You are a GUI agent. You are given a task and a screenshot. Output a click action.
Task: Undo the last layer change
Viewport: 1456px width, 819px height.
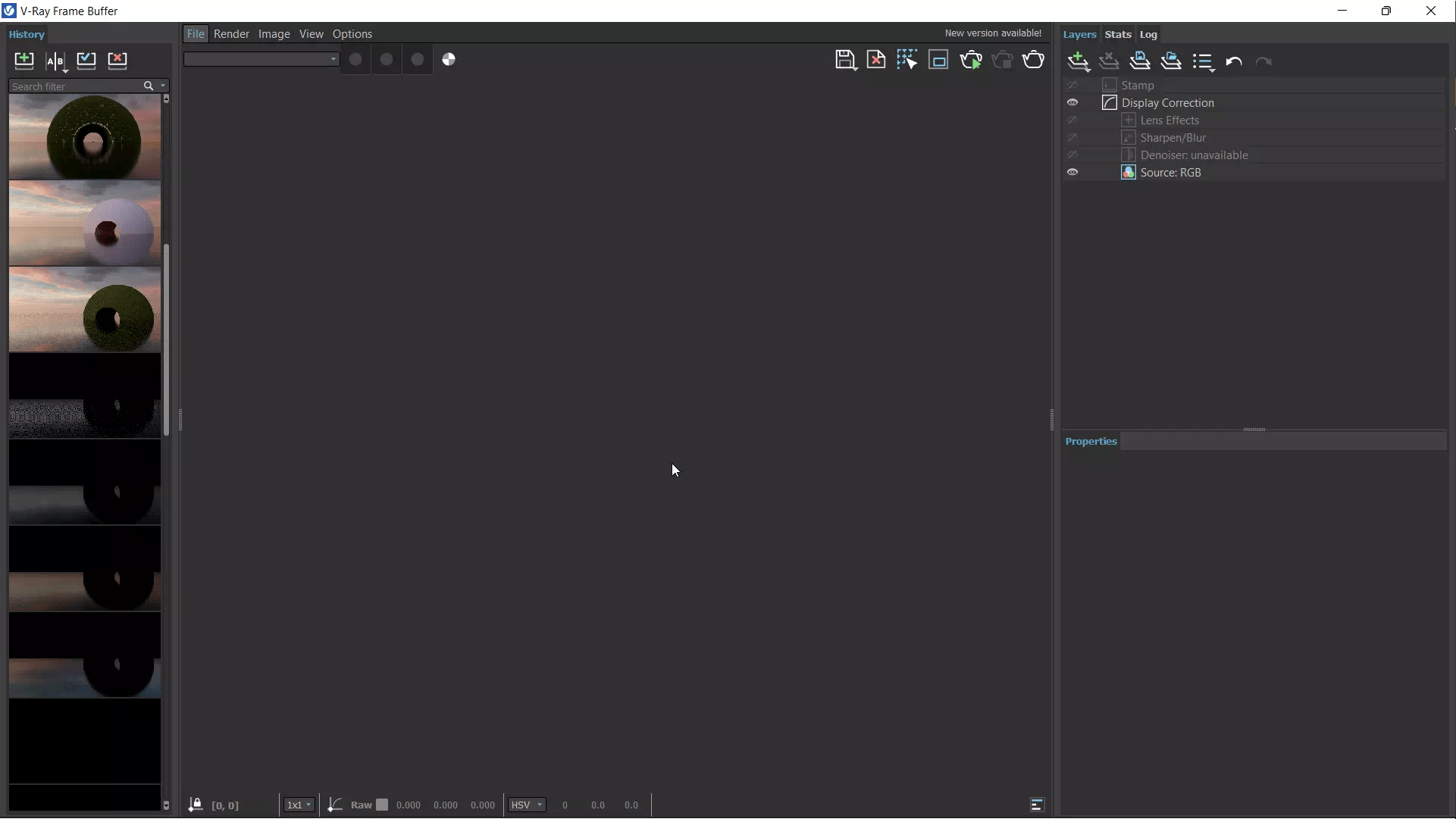[x=1235, y=61]
